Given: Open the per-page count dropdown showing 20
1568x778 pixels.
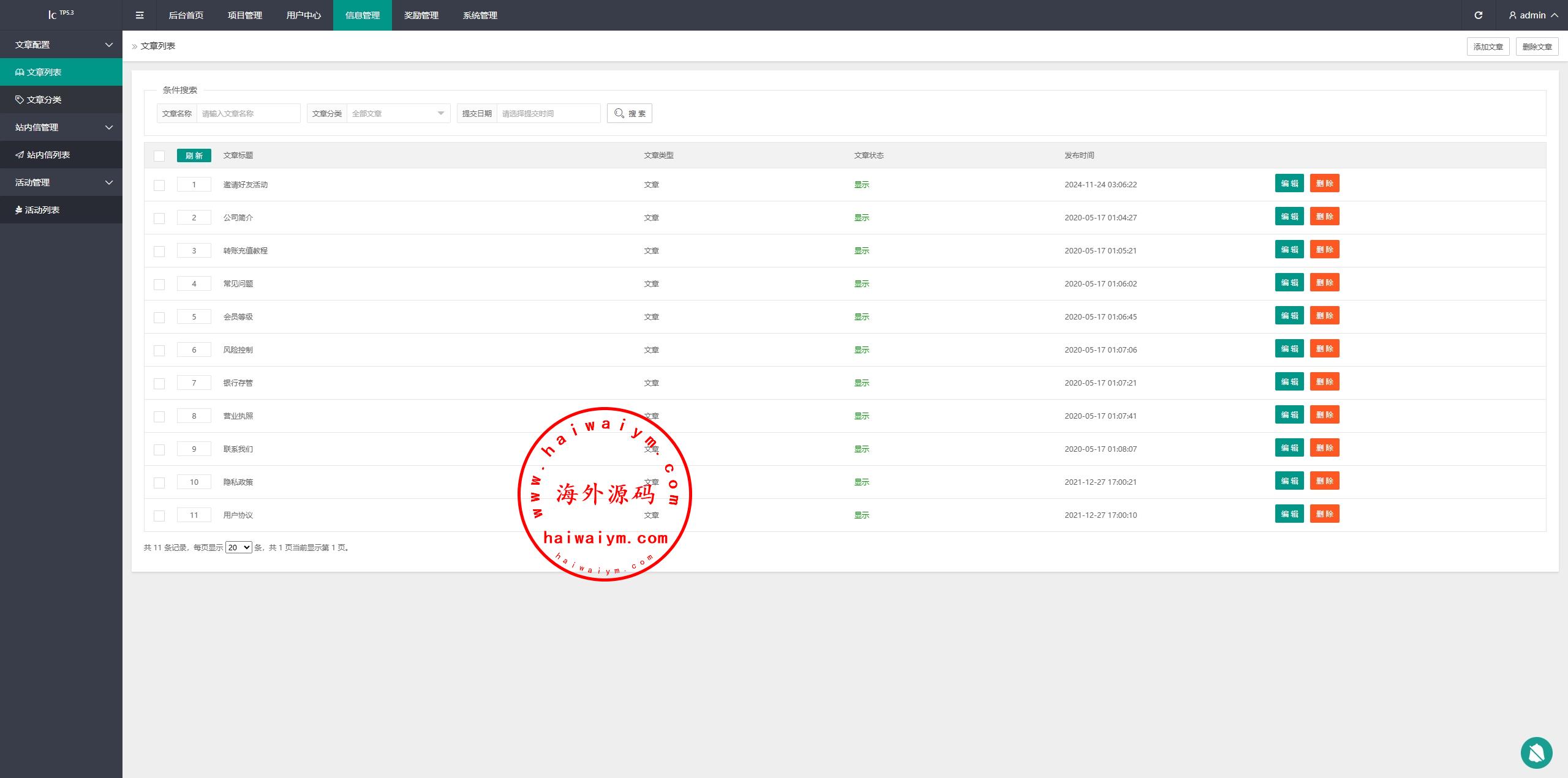Looking at the screenshot, I should pos(238,547).
